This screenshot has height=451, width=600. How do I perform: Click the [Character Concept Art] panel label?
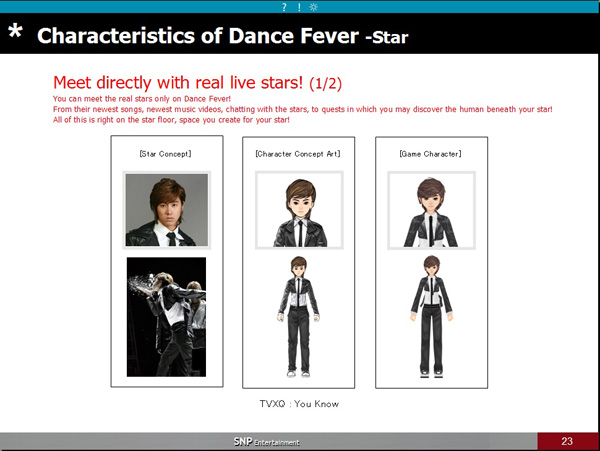pyautogui.click(x=299, y=153)
